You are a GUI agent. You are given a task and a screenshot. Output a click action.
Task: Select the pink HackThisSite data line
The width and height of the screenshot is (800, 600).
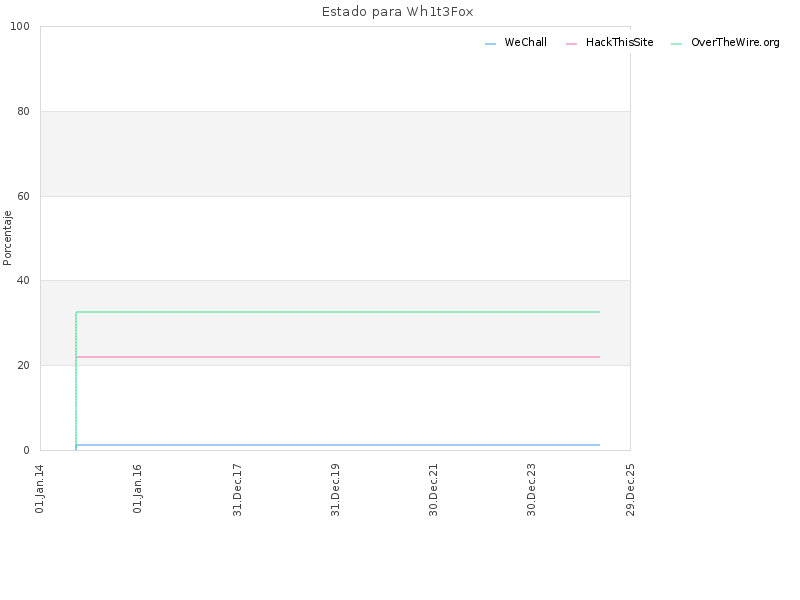tap(338, 357)
